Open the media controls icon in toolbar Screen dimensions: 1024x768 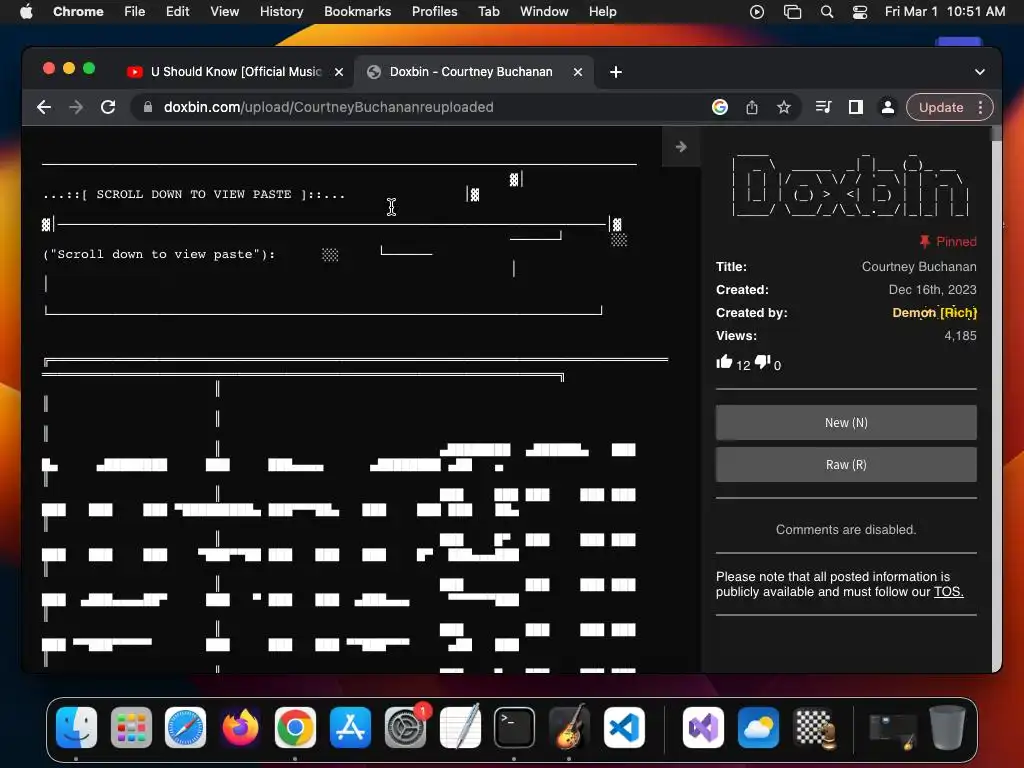(x=824, y=107)
